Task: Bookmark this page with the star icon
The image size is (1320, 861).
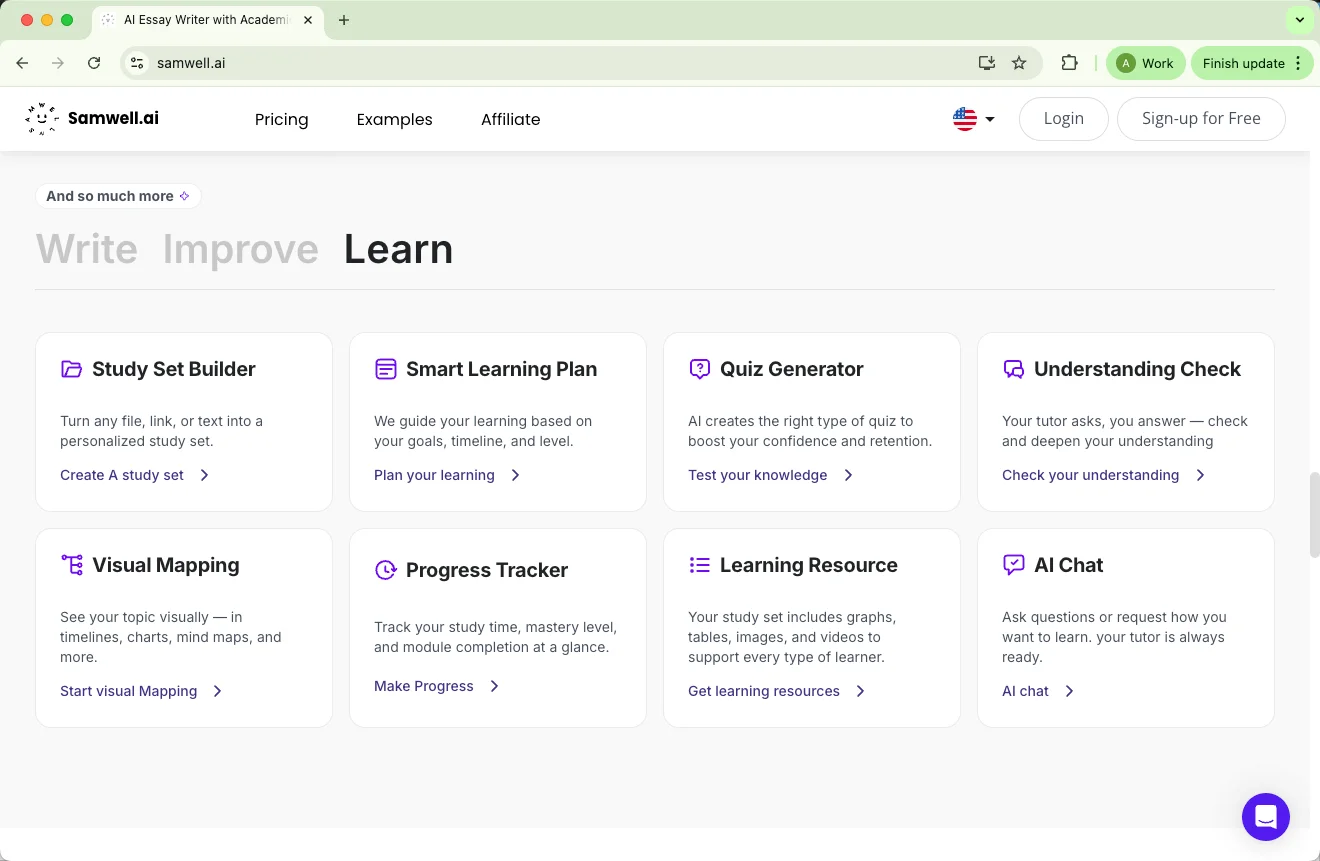Action: pyautogui.click(x=1019, y=63)
